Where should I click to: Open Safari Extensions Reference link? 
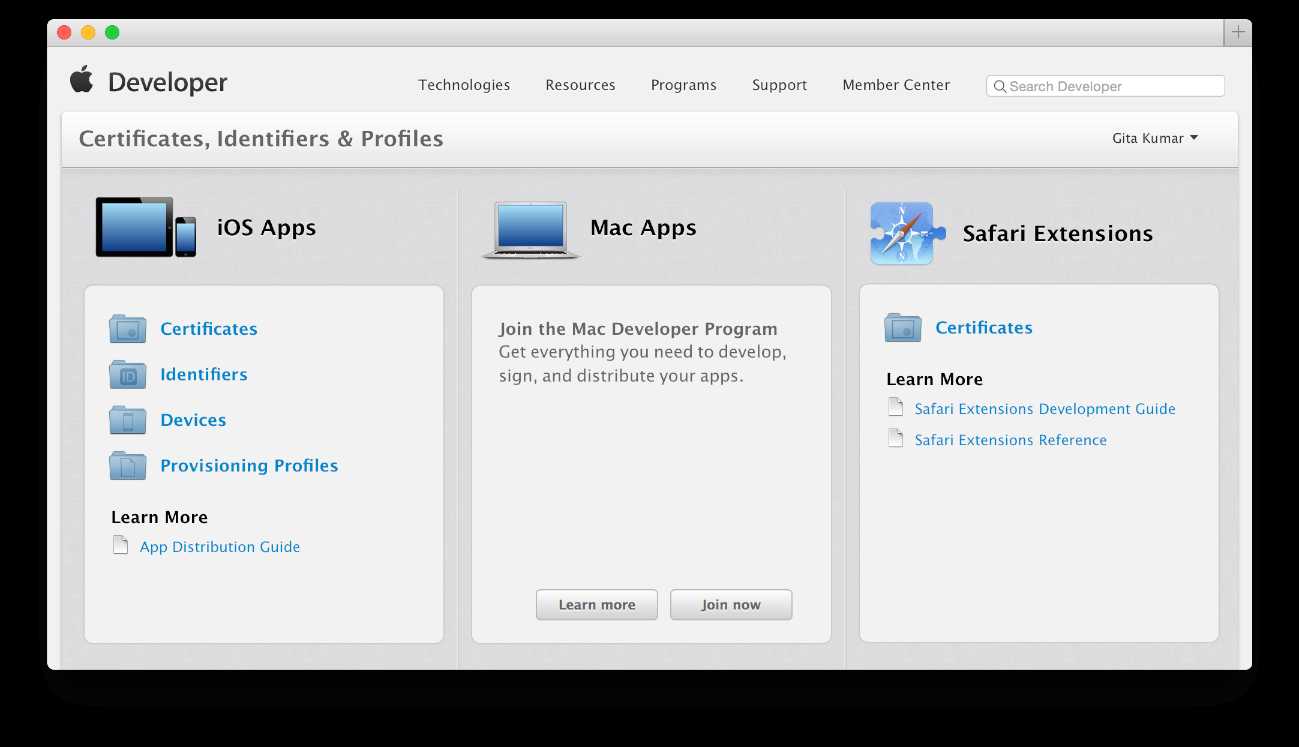pos(1011,440)
